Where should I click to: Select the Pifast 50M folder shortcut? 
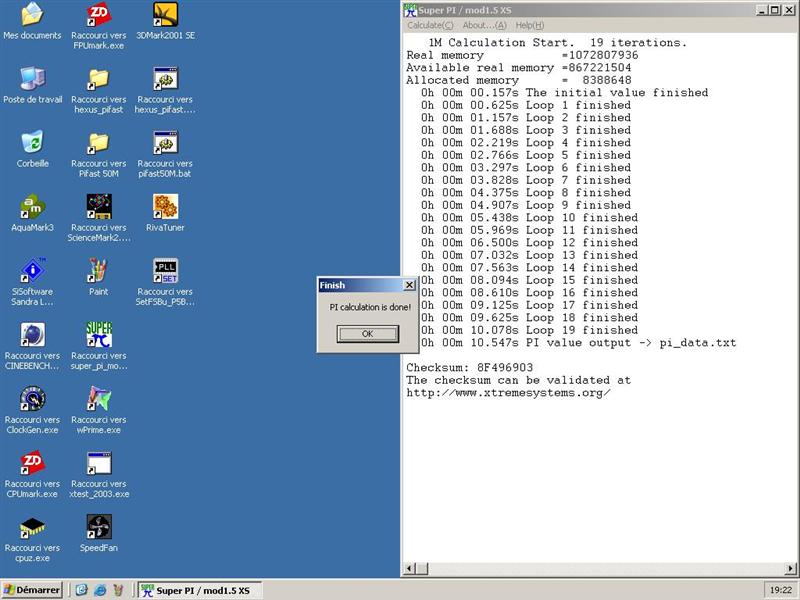point(98,143)
